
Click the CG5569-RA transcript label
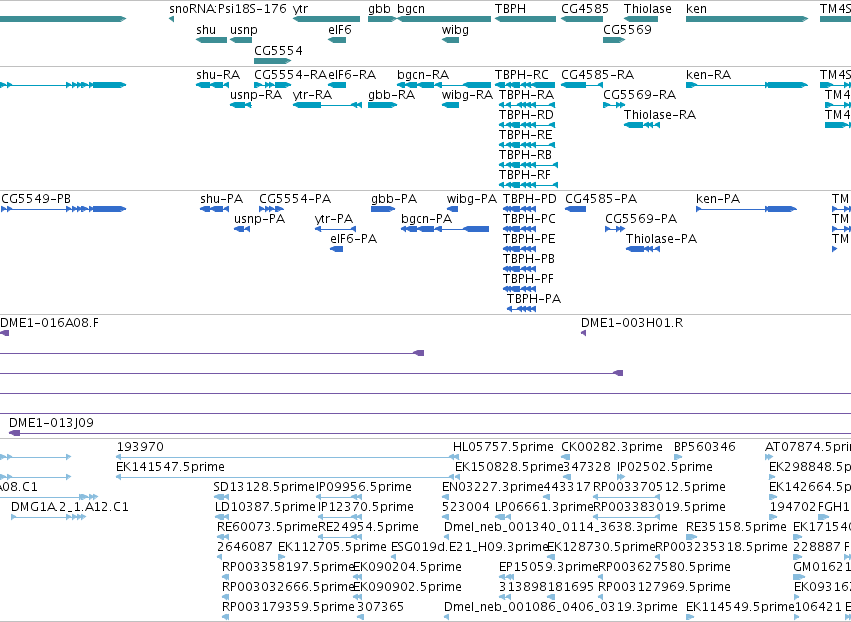click(639, 94)
